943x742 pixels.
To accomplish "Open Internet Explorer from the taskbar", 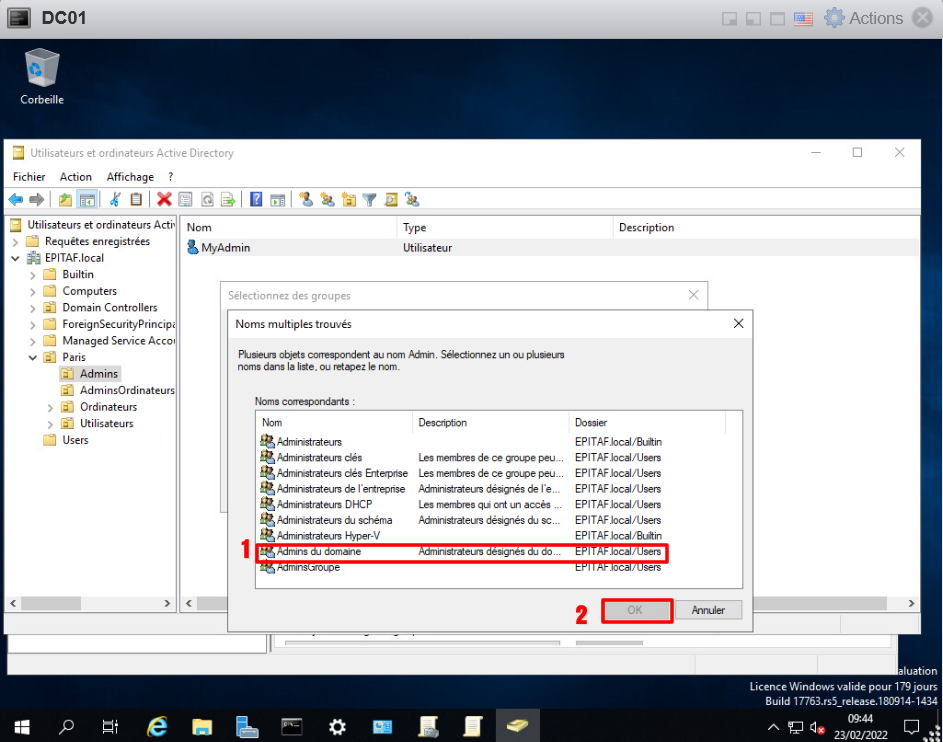I will [157, 726].
